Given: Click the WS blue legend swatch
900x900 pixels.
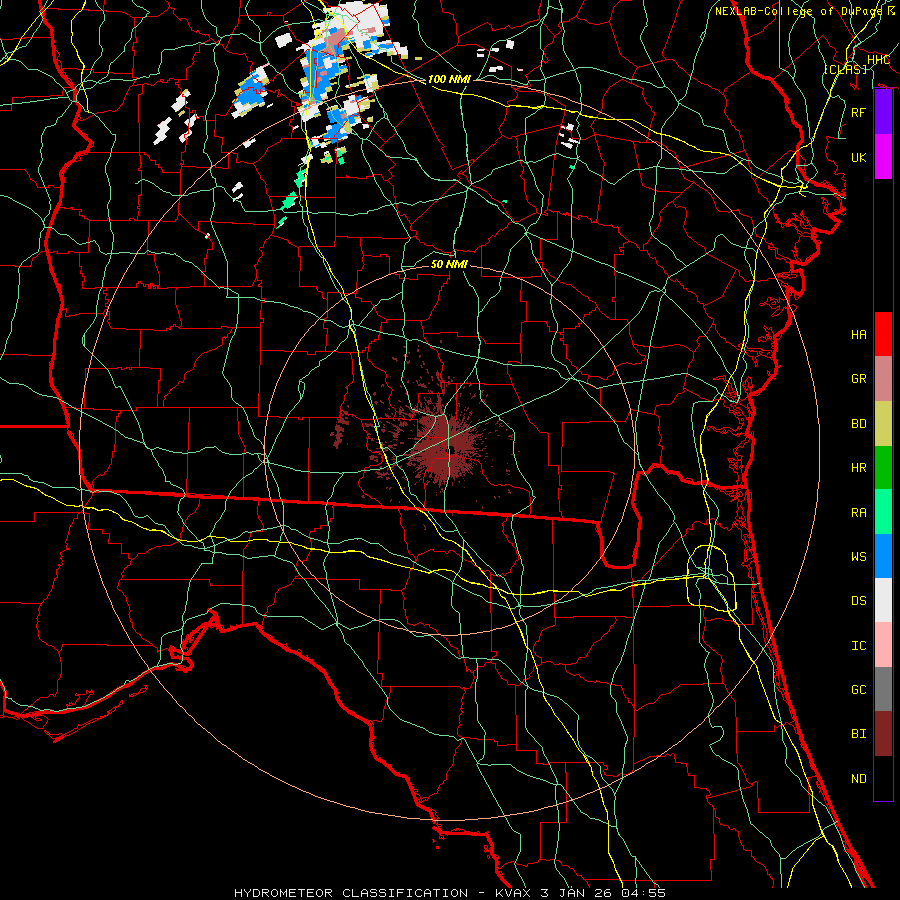Looking at the screenshot, I should coord(883,556).
